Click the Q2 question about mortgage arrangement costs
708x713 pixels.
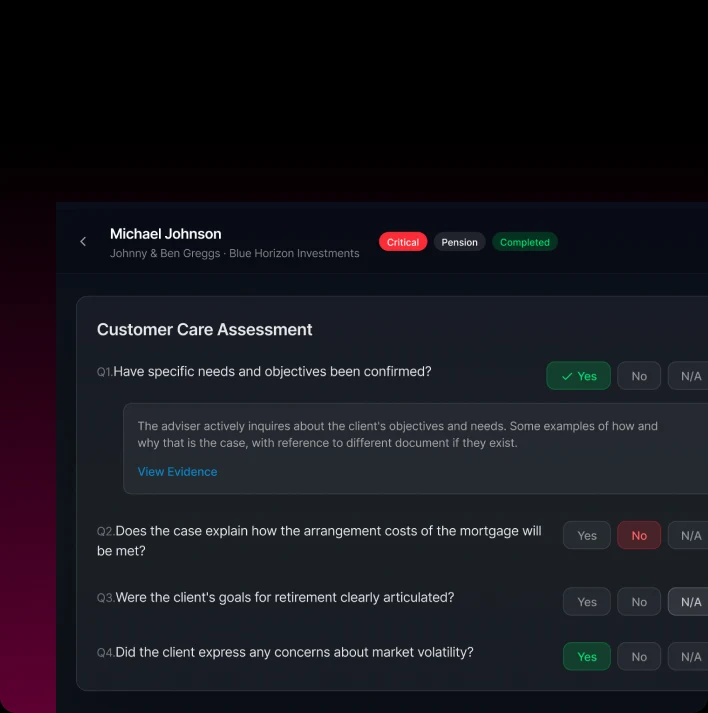click(x=319, y=541)
